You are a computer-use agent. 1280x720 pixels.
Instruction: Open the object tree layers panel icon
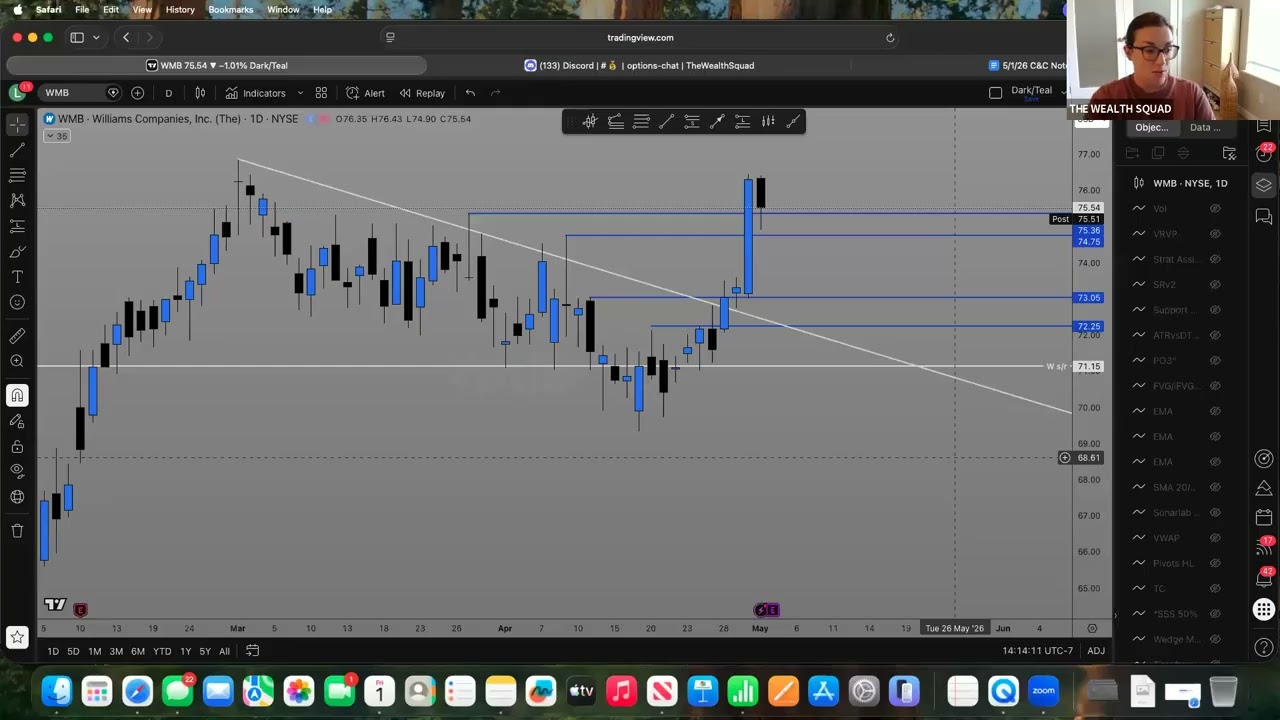[1264, 185]
